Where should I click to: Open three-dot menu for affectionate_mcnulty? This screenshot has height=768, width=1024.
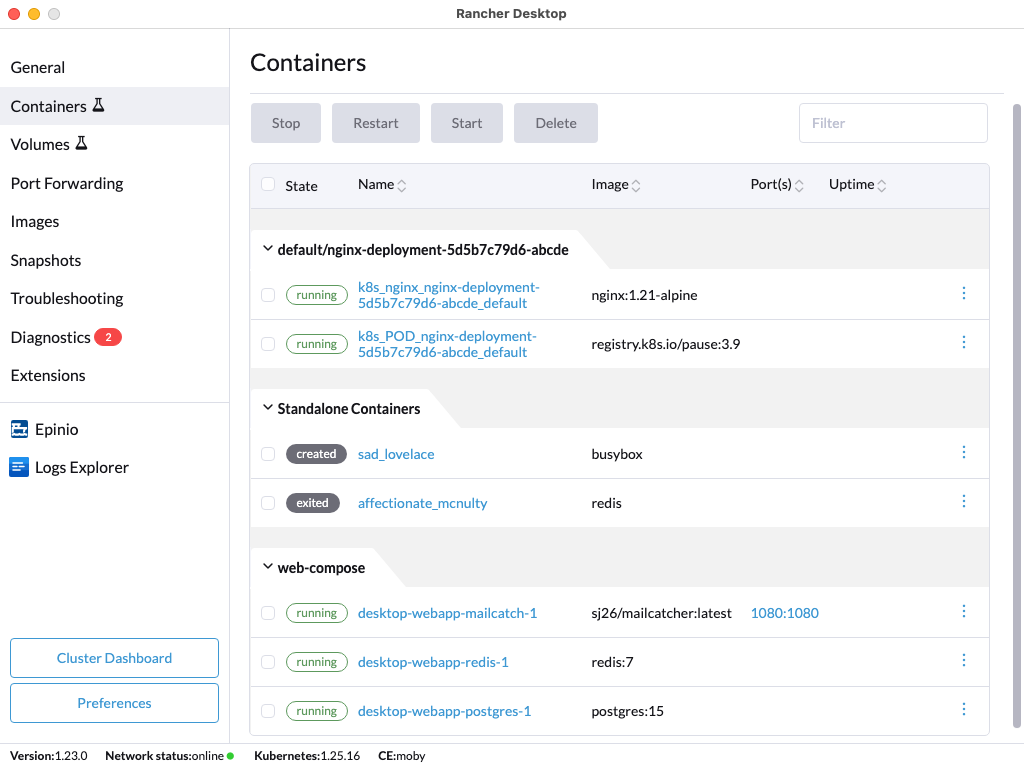point(963,501)
